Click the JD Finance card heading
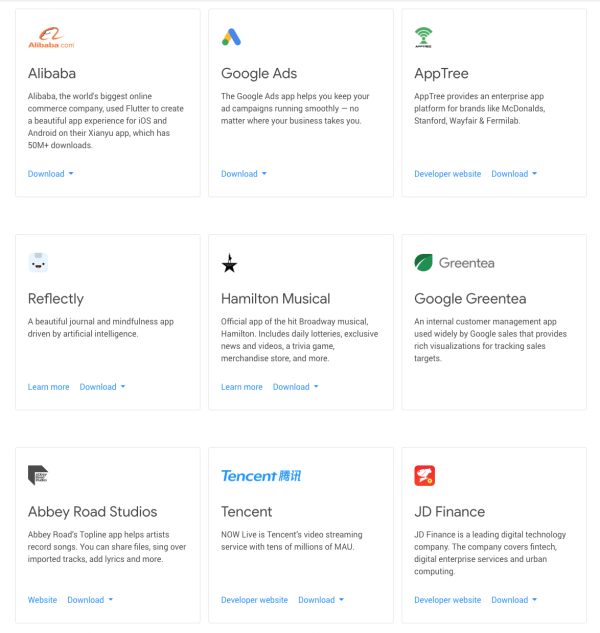 (449, 512)
